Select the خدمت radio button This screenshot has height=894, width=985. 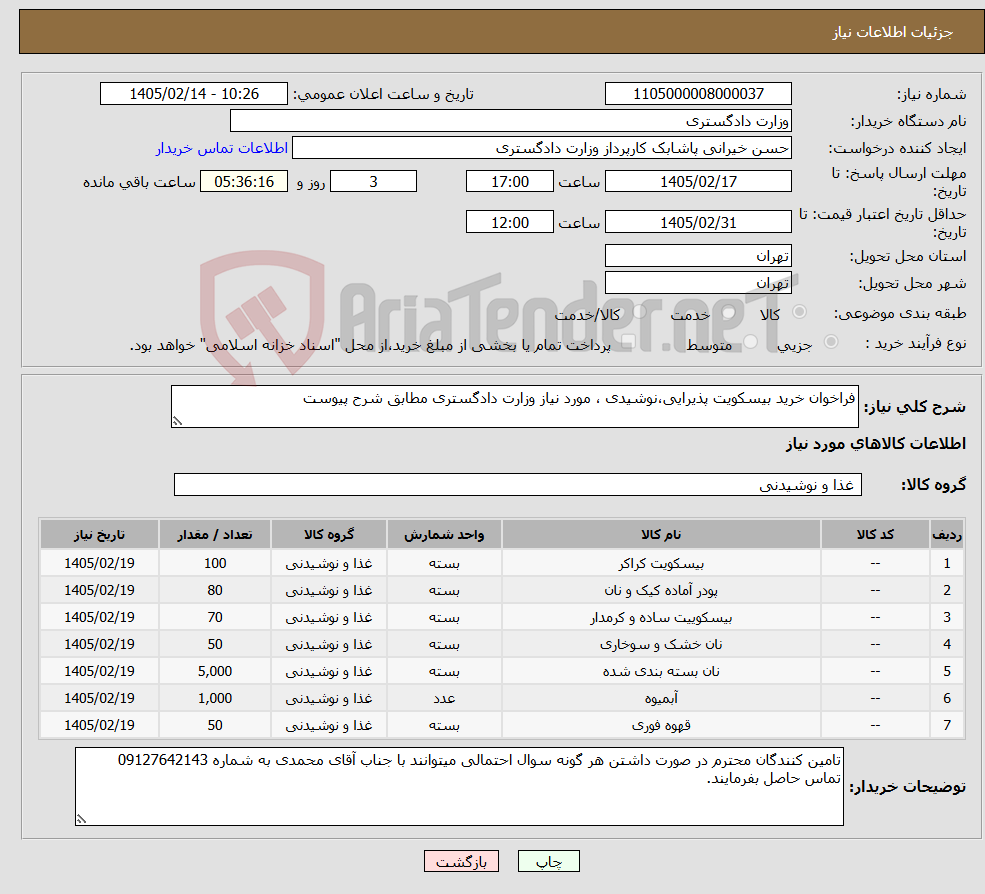[729, 312]
